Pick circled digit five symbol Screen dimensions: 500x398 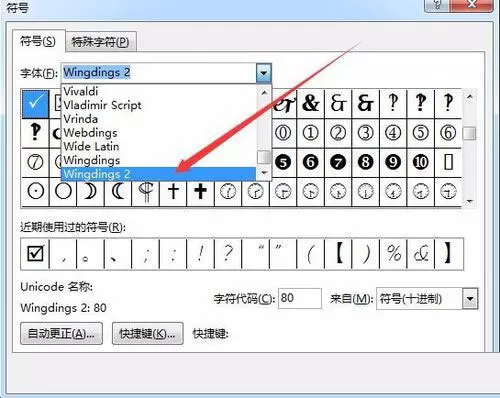coord(420,133)
